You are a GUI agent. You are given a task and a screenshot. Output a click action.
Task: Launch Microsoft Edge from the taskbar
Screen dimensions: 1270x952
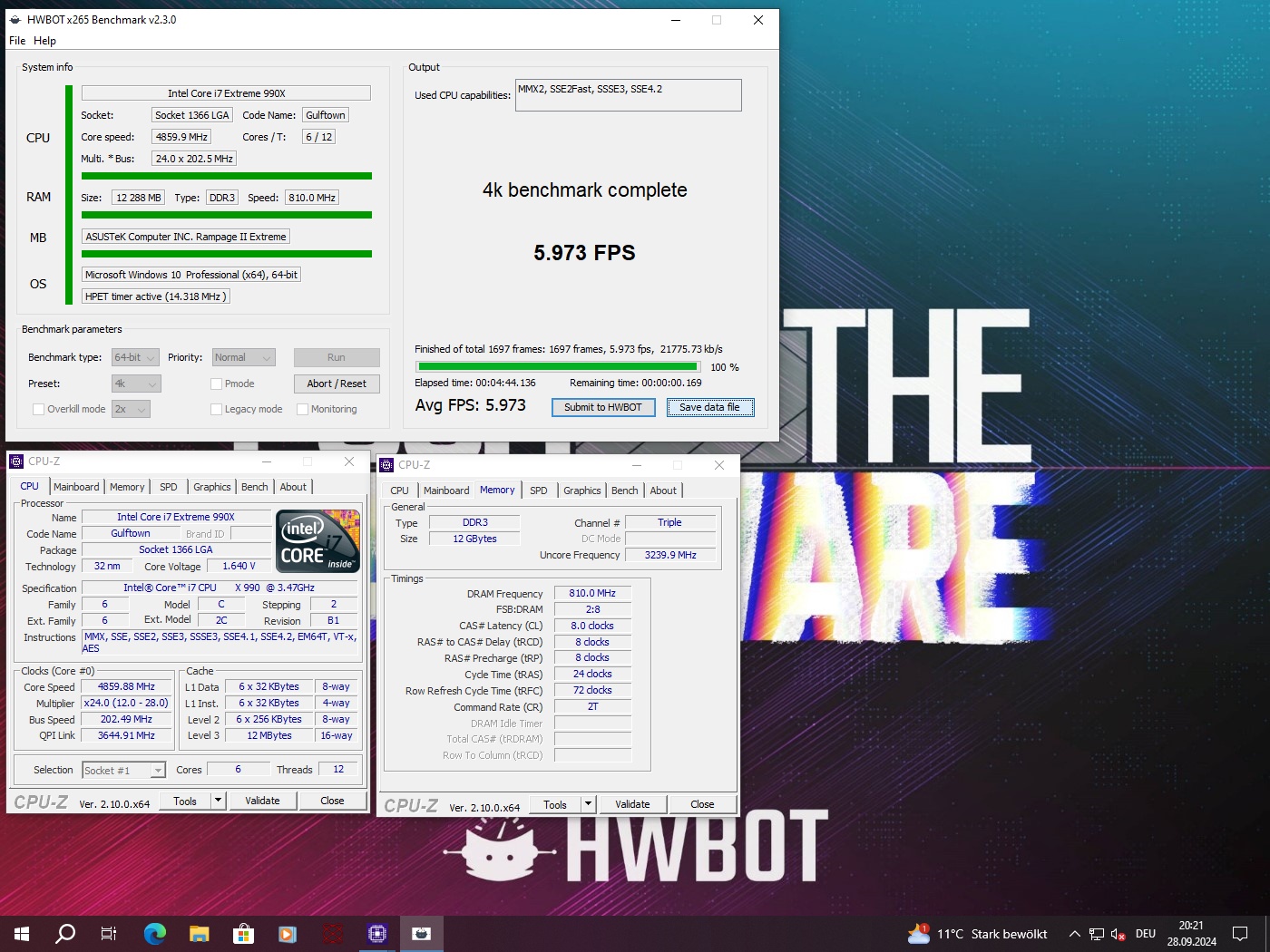(x=155, y=933)
